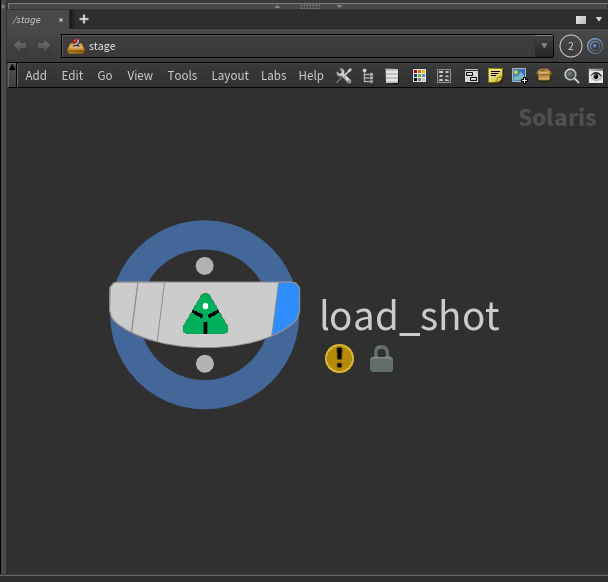Click the magnifier find node icon
This screenshot has height=582, width=608.
(571, 76)
